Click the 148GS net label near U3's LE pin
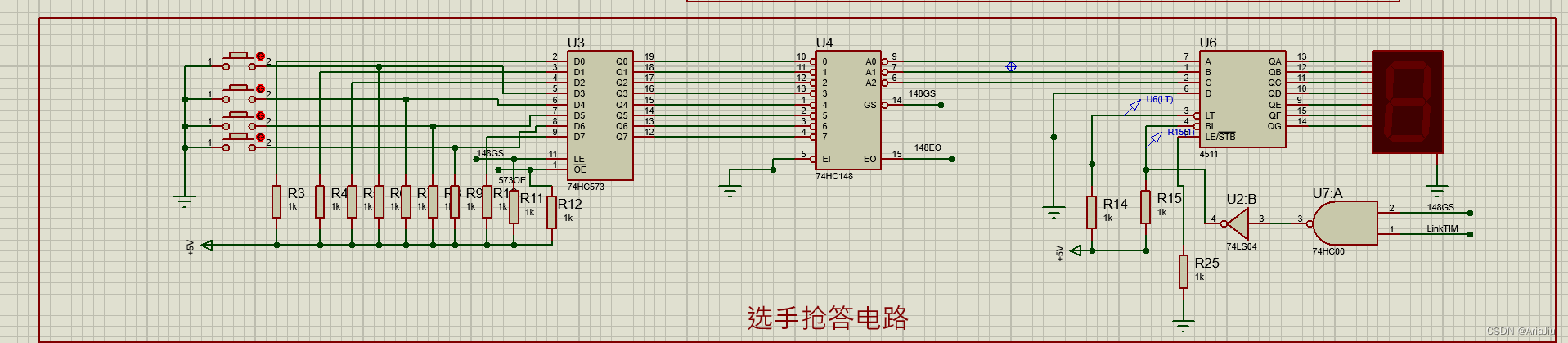Image resolution: width=1568 pixels, height=343 pixels. click(491, 153)
